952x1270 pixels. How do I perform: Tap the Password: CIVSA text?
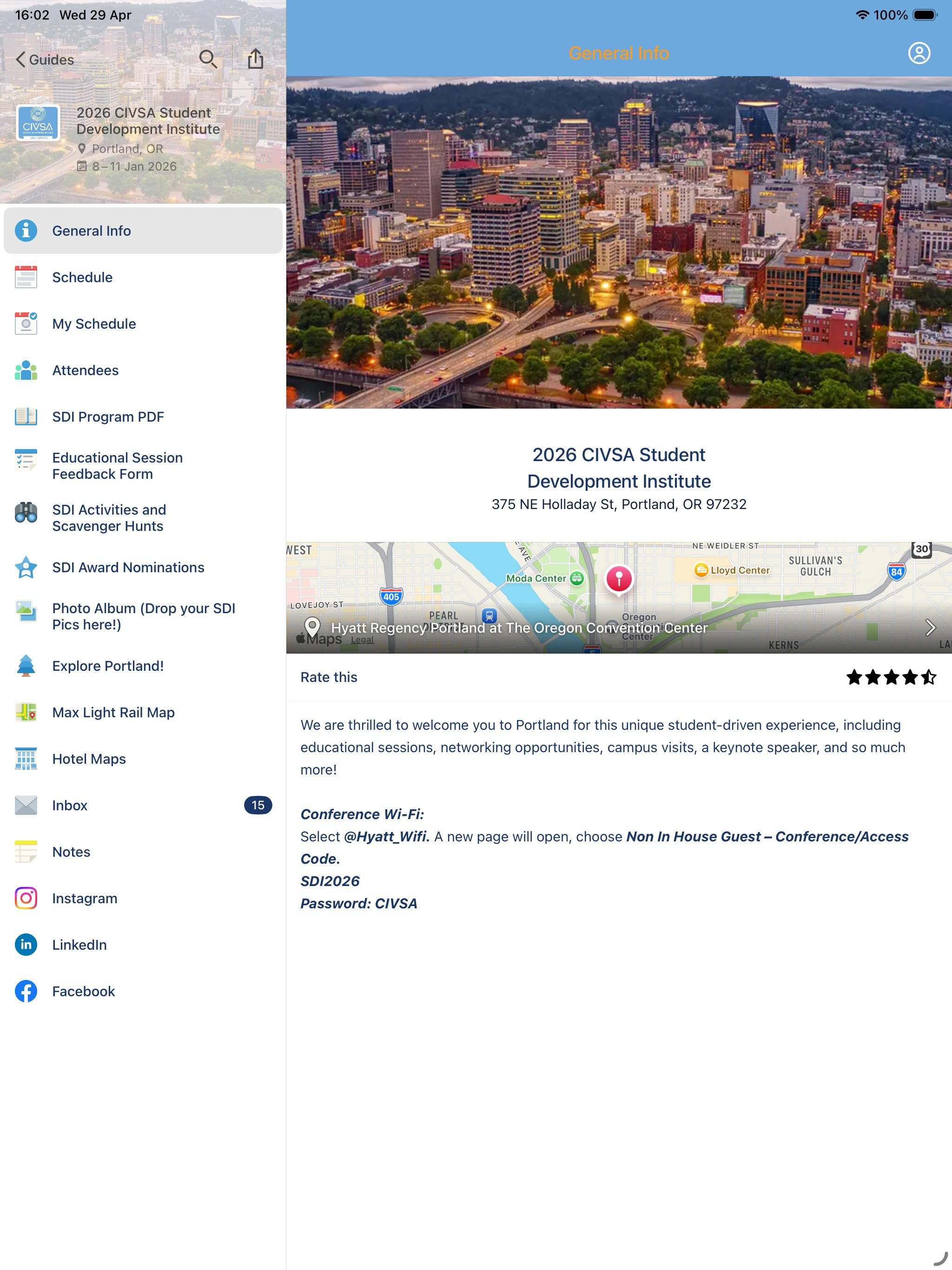click(359, 904)
